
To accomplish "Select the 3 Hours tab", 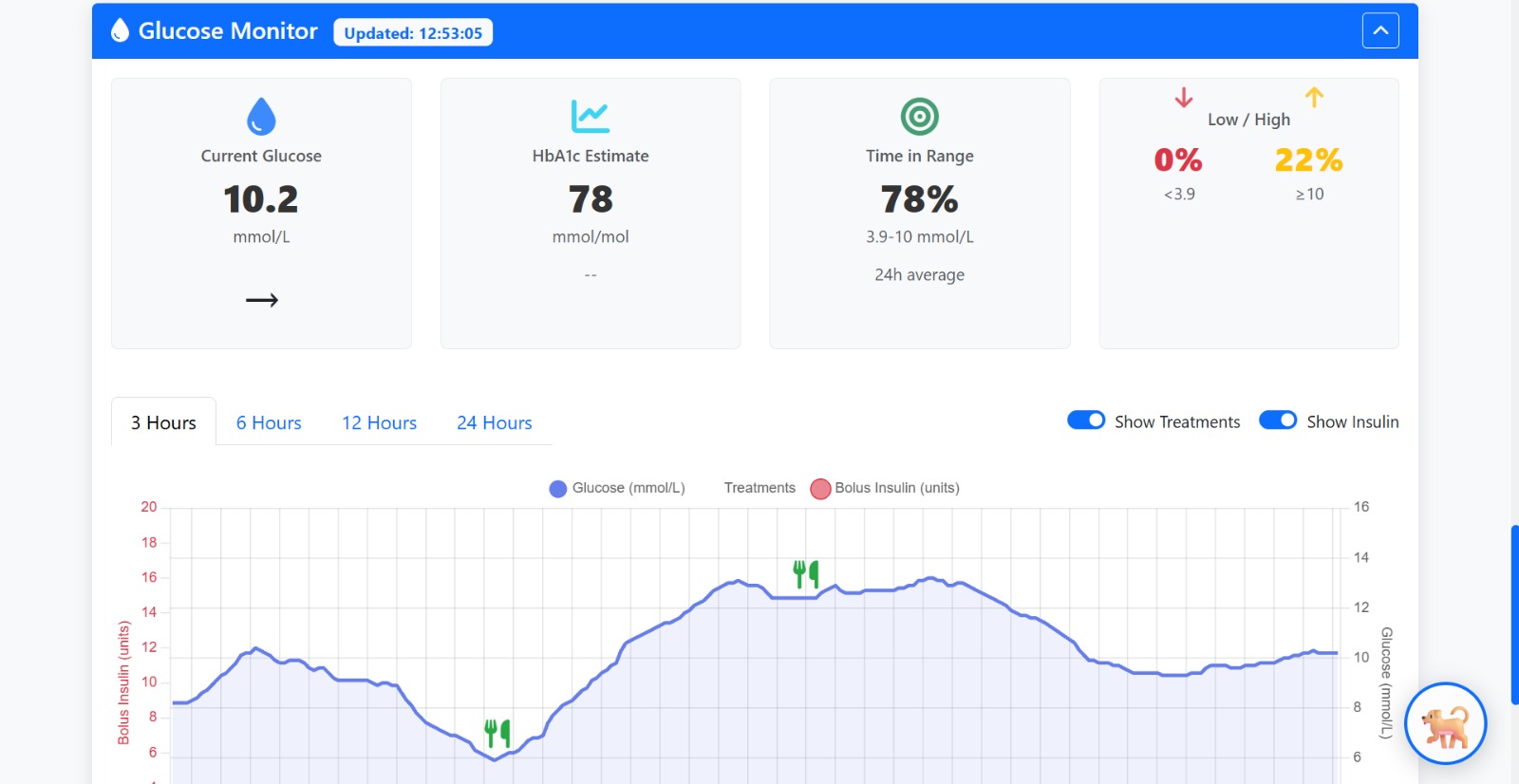I will [163, 422].
